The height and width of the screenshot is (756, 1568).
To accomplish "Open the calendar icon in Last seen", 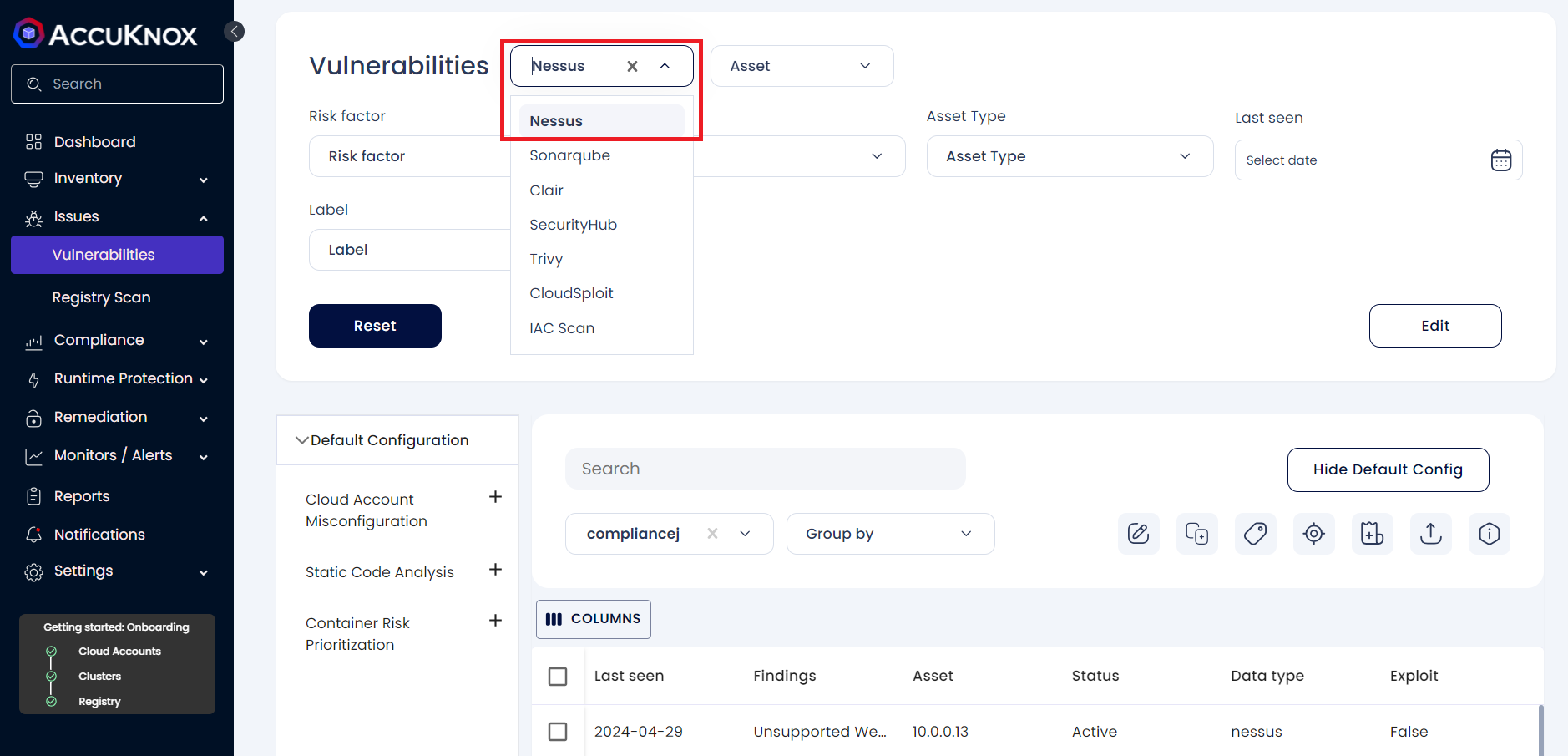I will pos(1500,160).
